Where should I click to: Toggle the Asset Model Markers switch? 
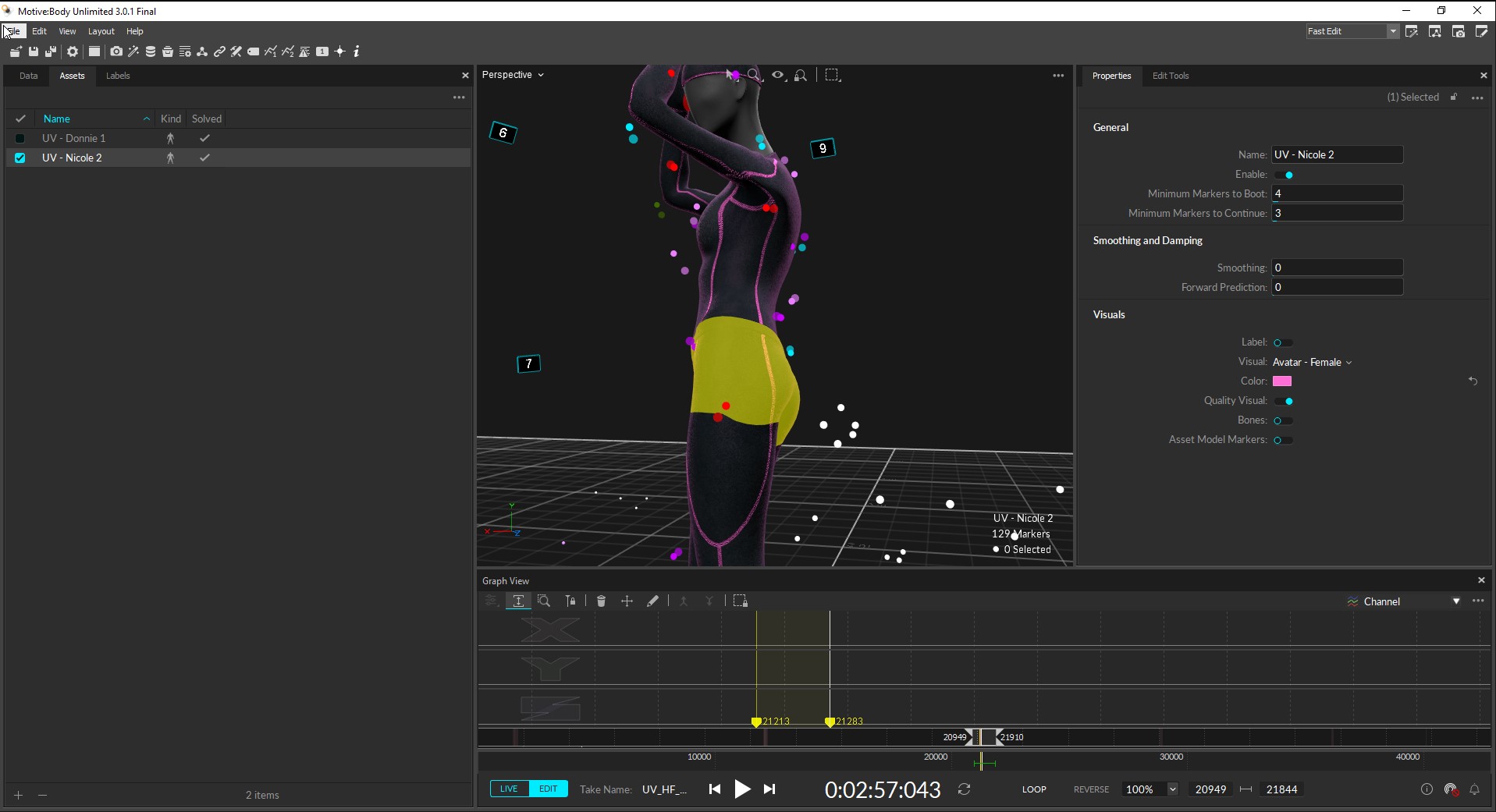click(x=1284, y=440)
